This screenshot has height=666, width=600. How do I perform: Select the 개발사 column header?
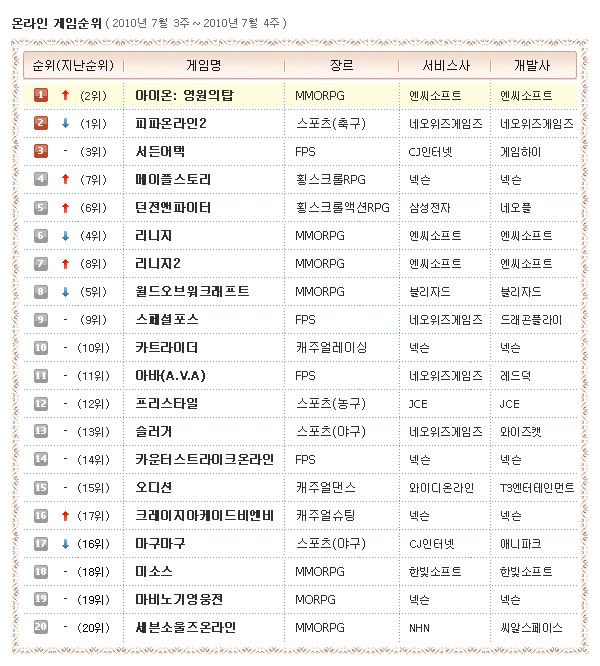point(531,65)
